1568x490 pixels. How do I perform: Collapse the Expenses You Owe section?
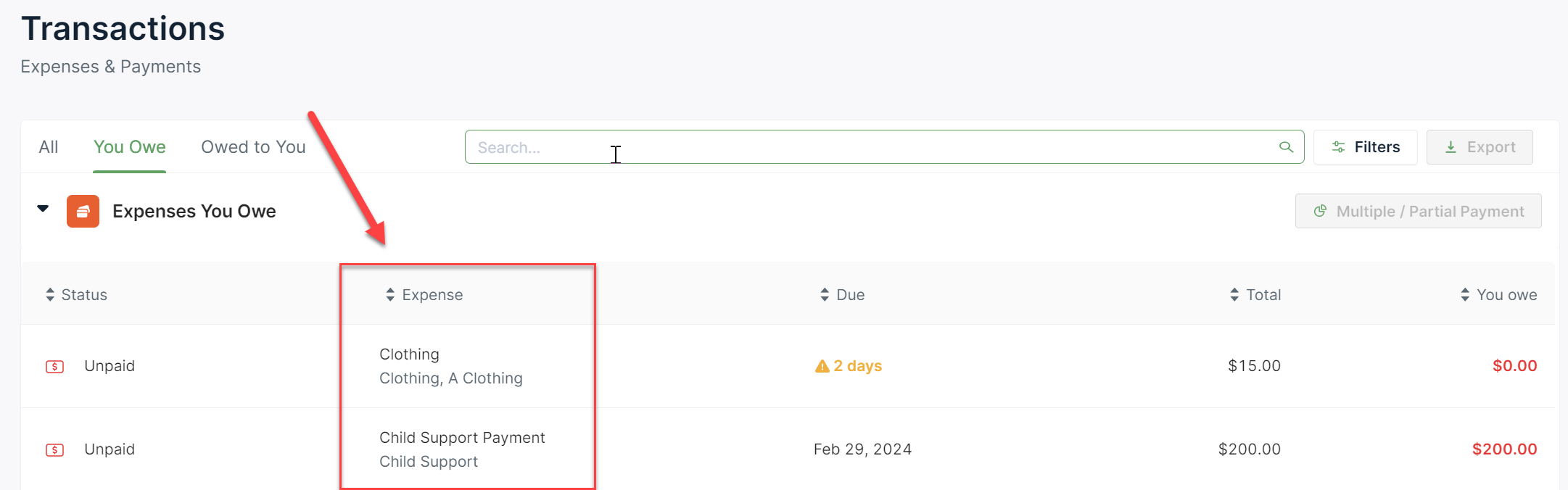[43, 209]
